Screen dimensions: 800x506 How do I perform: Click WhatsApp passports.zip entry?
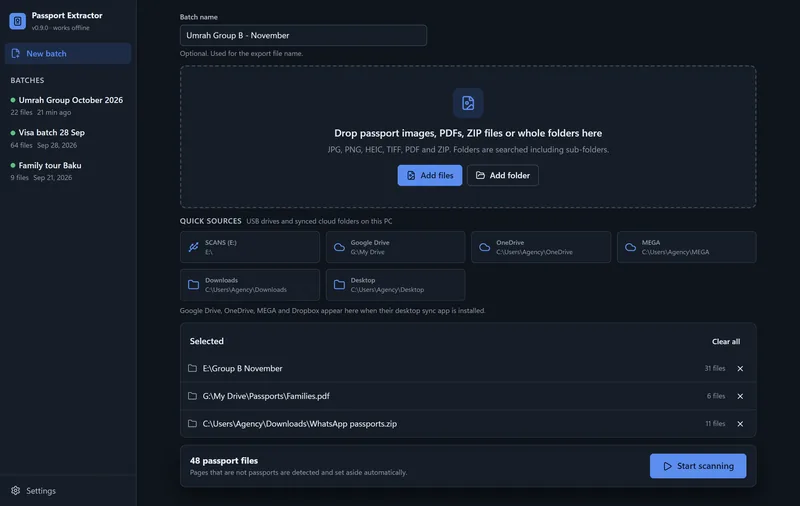(x=468, y=424)
